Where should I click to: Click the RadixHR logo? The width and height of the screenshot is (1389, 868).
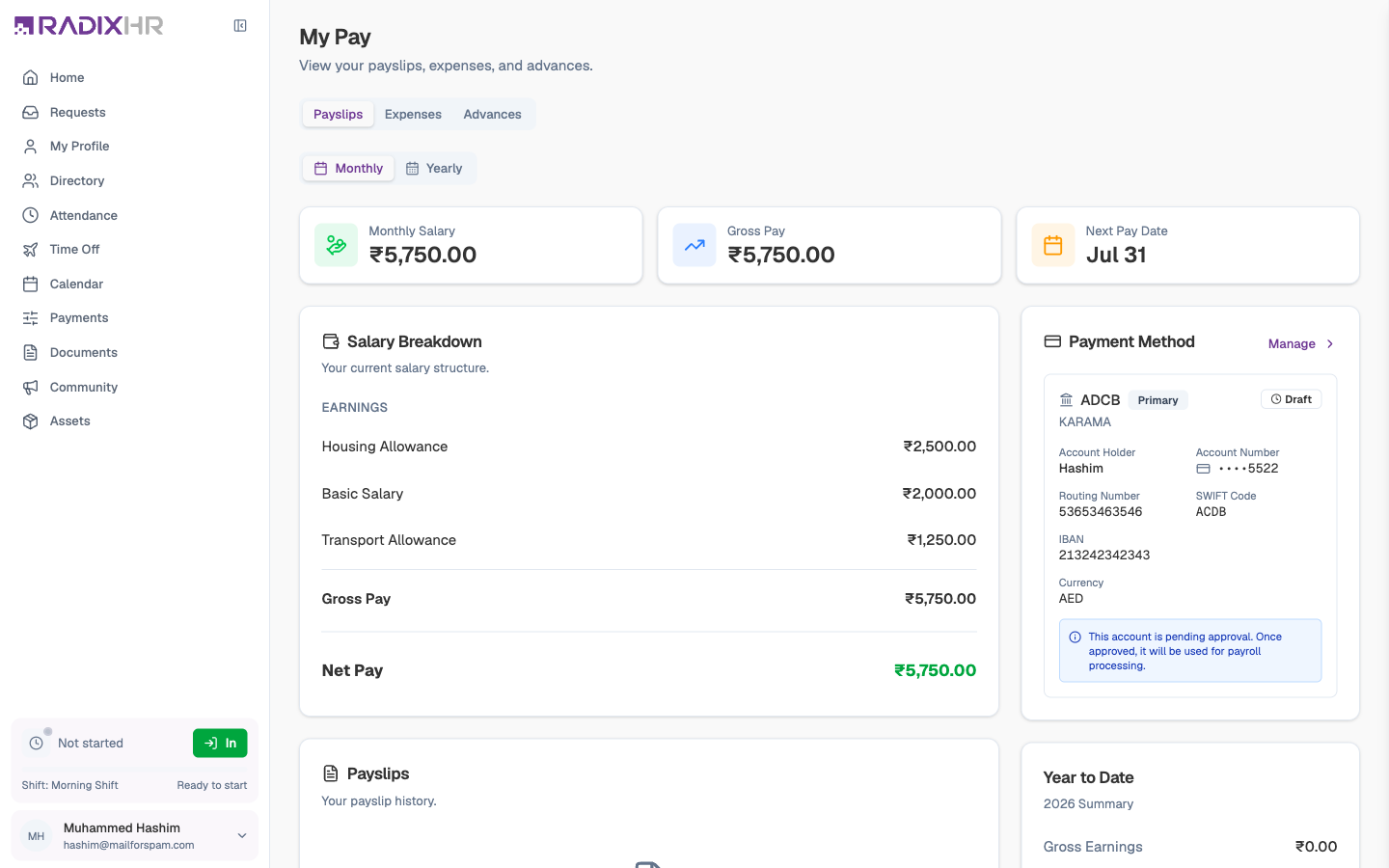pos(89,25)
